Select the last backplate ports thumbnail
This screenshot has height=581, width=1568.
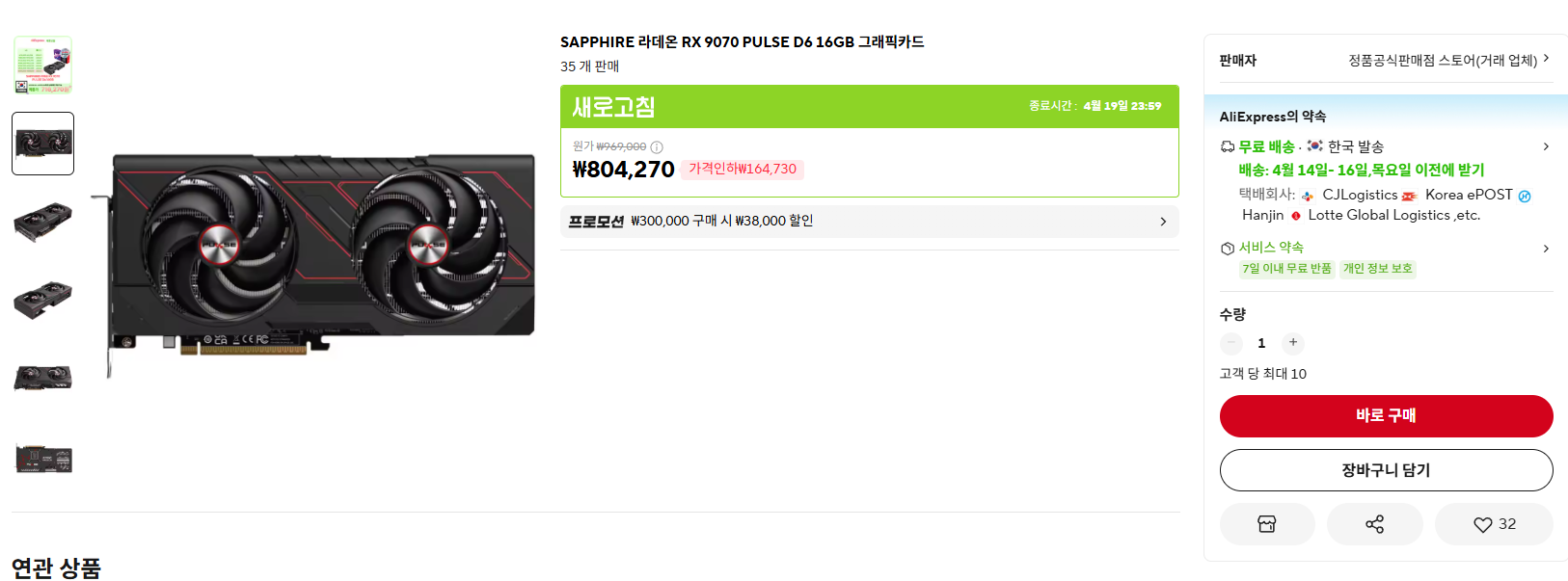[x=42, y=458]
